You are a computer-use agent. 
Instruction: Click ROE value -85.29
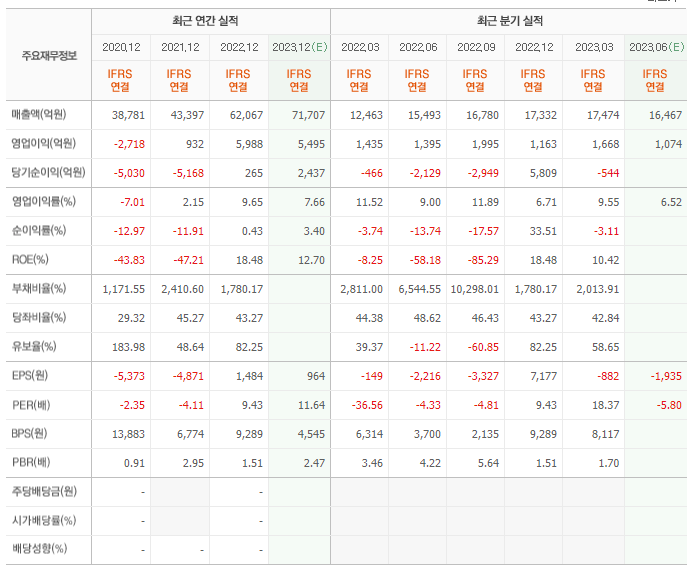483,260
